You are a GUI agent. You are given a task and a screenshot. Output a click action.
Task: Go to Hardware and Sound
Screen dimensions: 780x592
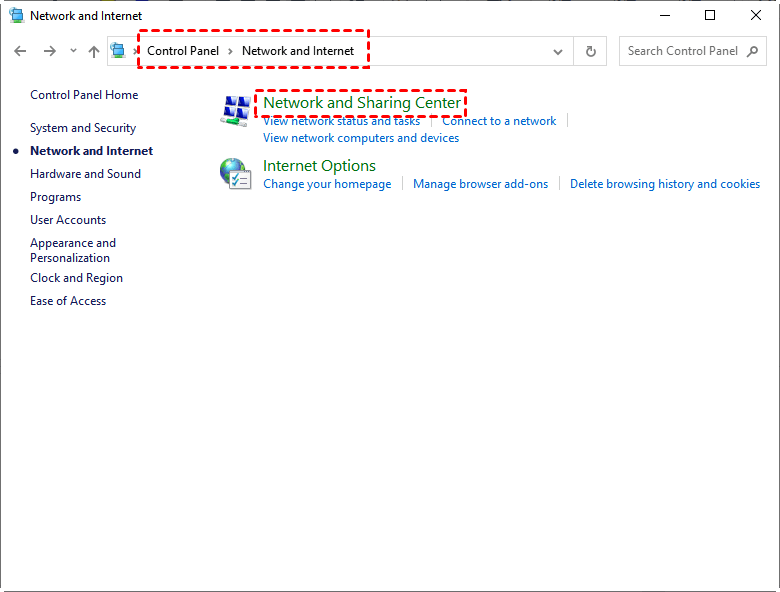[x=85, y=174]
